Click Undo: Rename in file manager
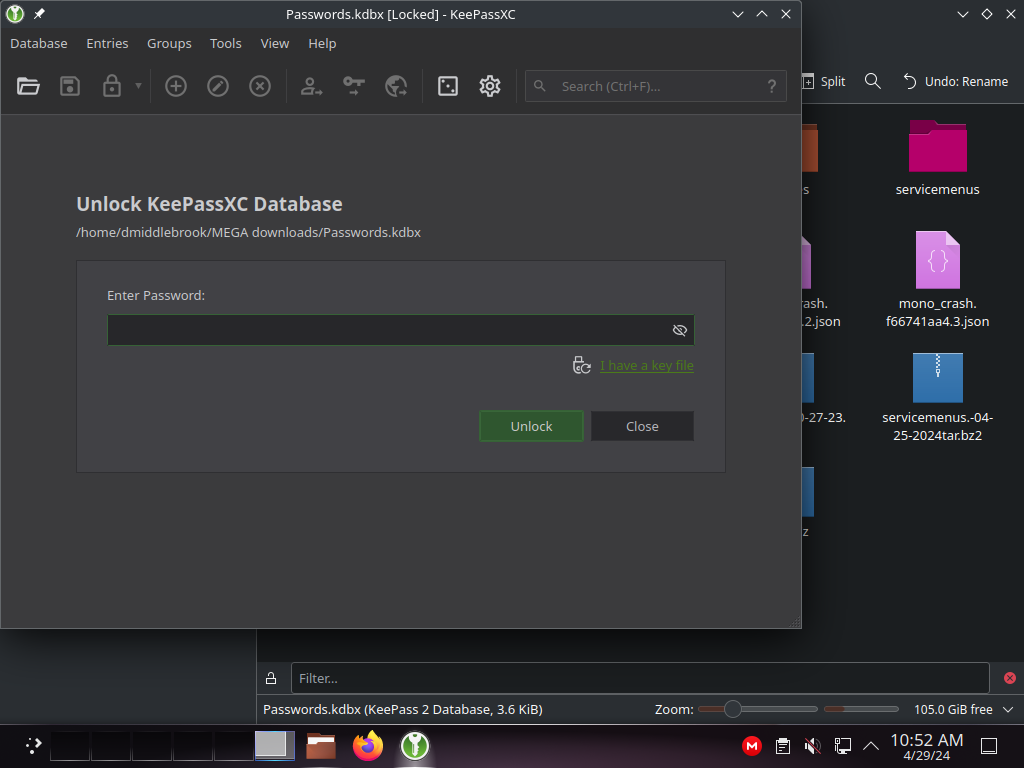The height and width of the screenshot is (768, 1024). [x=956, y=82]
